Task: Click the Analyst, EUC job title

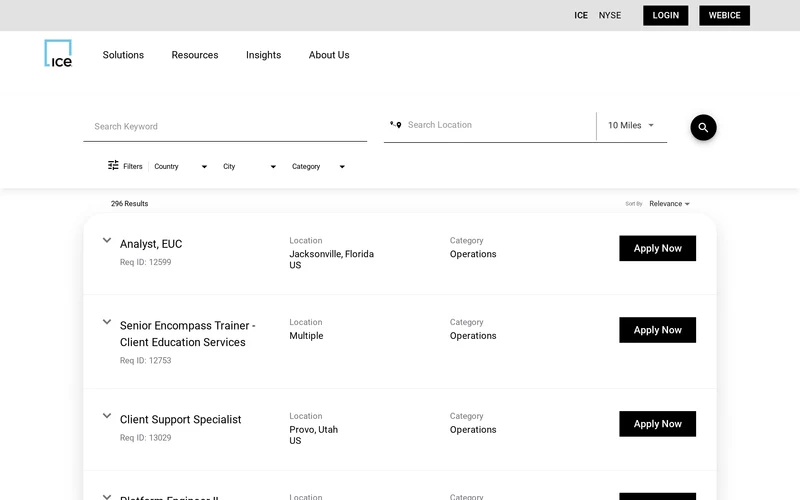Action: click(151, 244)
